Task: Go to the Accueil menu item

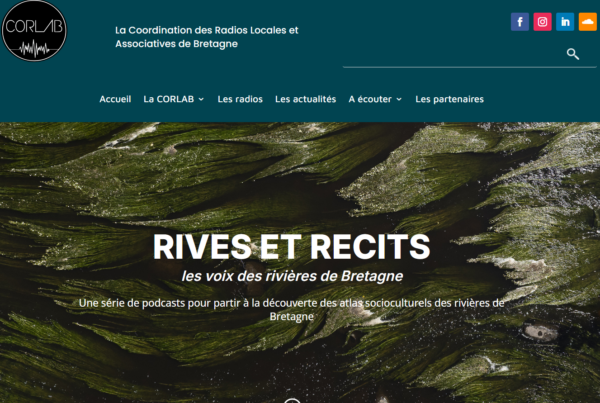Action: pyautogui.click(x=115, y=99)
